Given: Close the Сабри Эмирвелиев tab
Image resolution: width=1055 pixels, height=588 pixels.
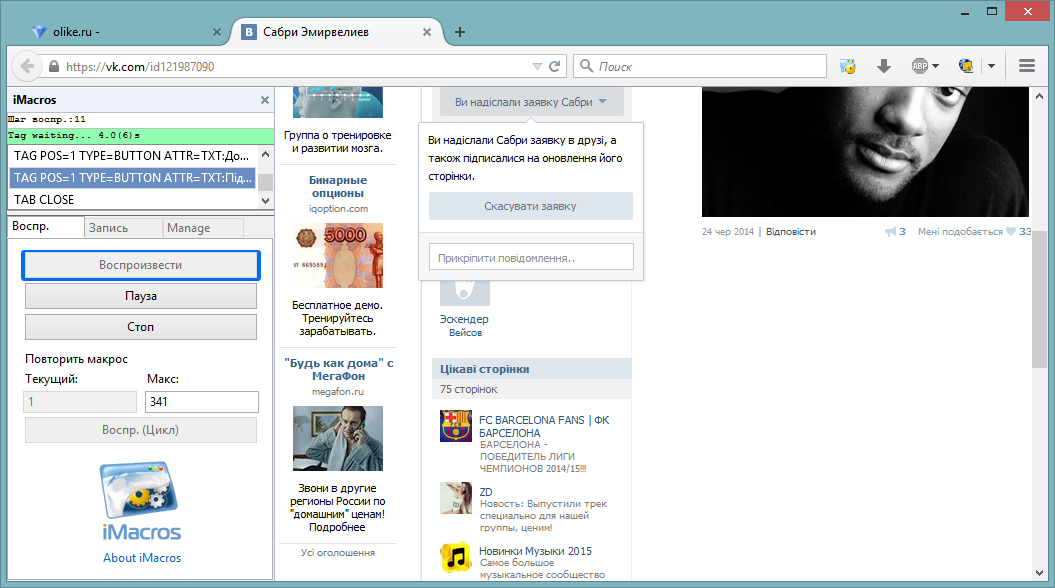Looking at the screenshot, I should pyautogui.click(x=427, y=32).
